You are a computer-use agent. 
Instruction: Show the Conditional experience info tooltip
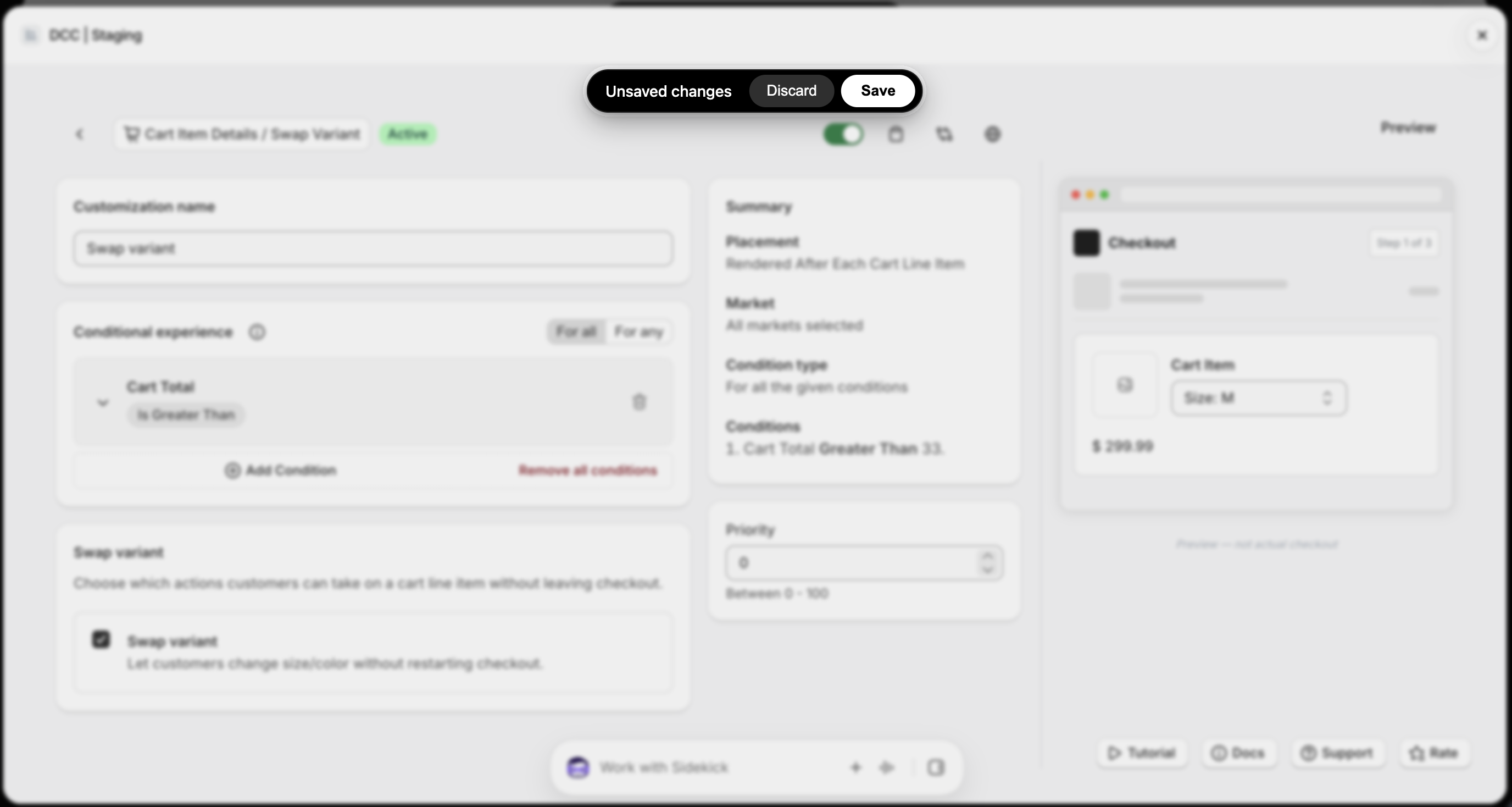[257, 333]
